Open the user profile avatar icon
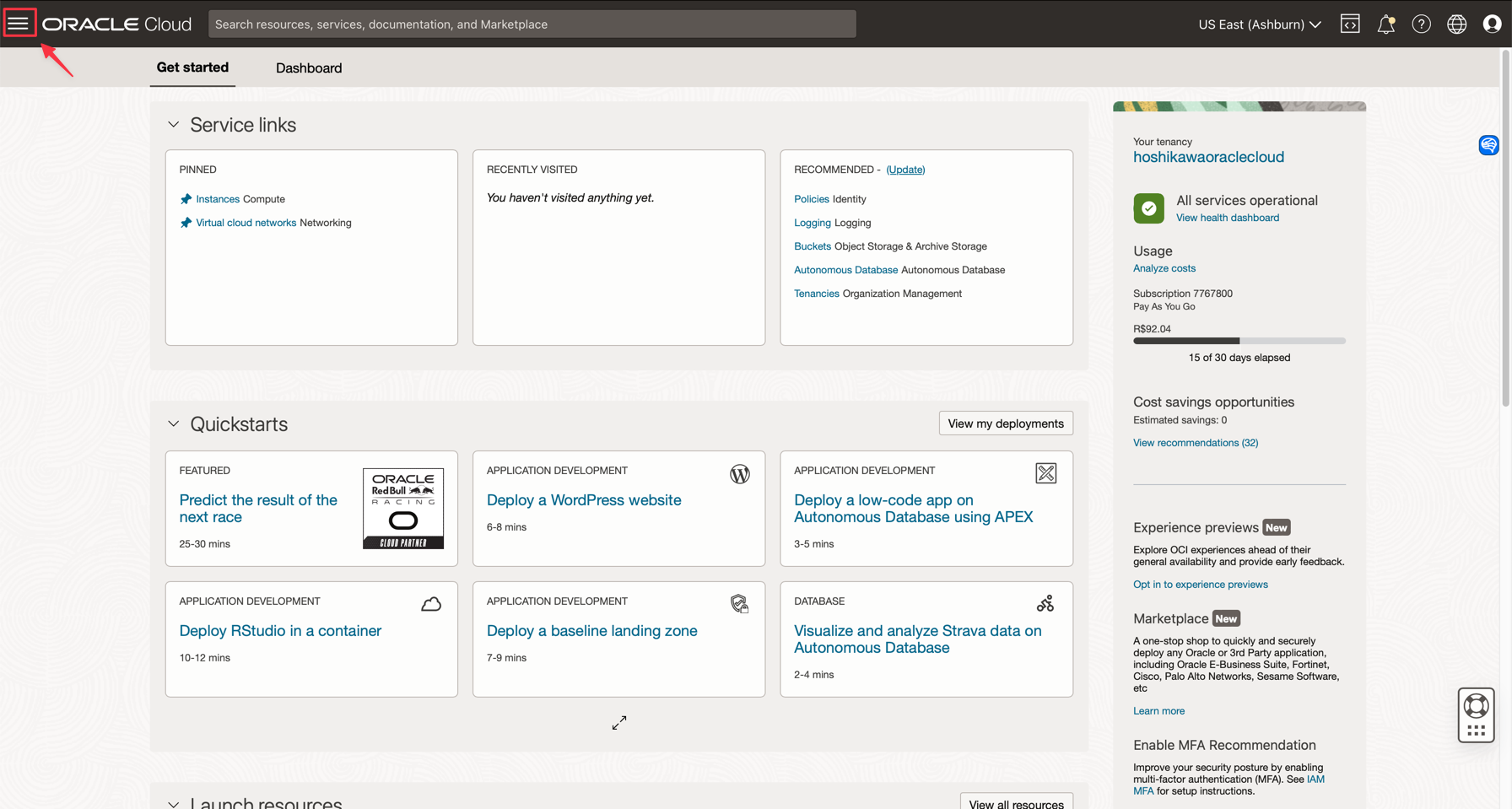Image resolution: width=1512 pixels, height=809 pixels. point(1492,24)
